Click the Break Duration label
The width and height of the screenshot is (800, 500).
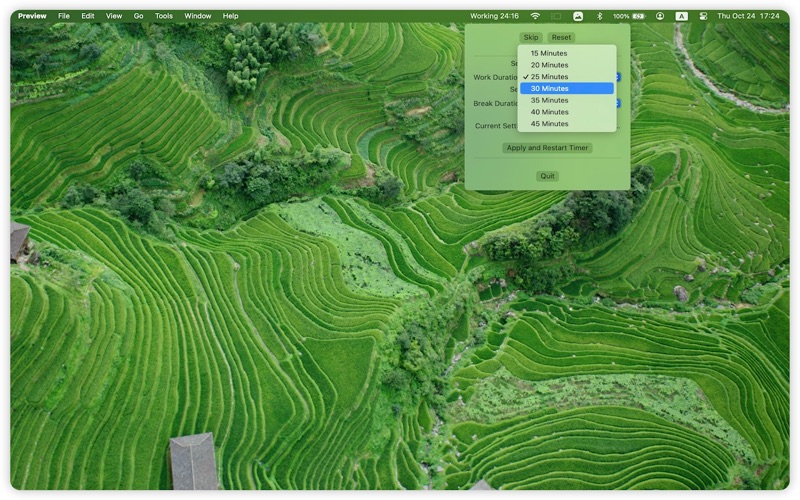(x=495, y=104)
